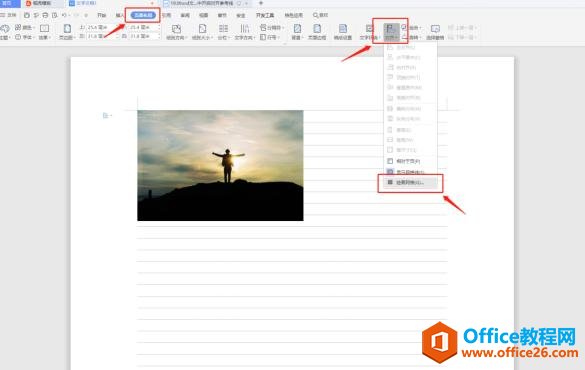Click the paper size (纸张大小) icon
This screenshot has height=370, width=585.
pyautogui.click(x=202, y=32)
